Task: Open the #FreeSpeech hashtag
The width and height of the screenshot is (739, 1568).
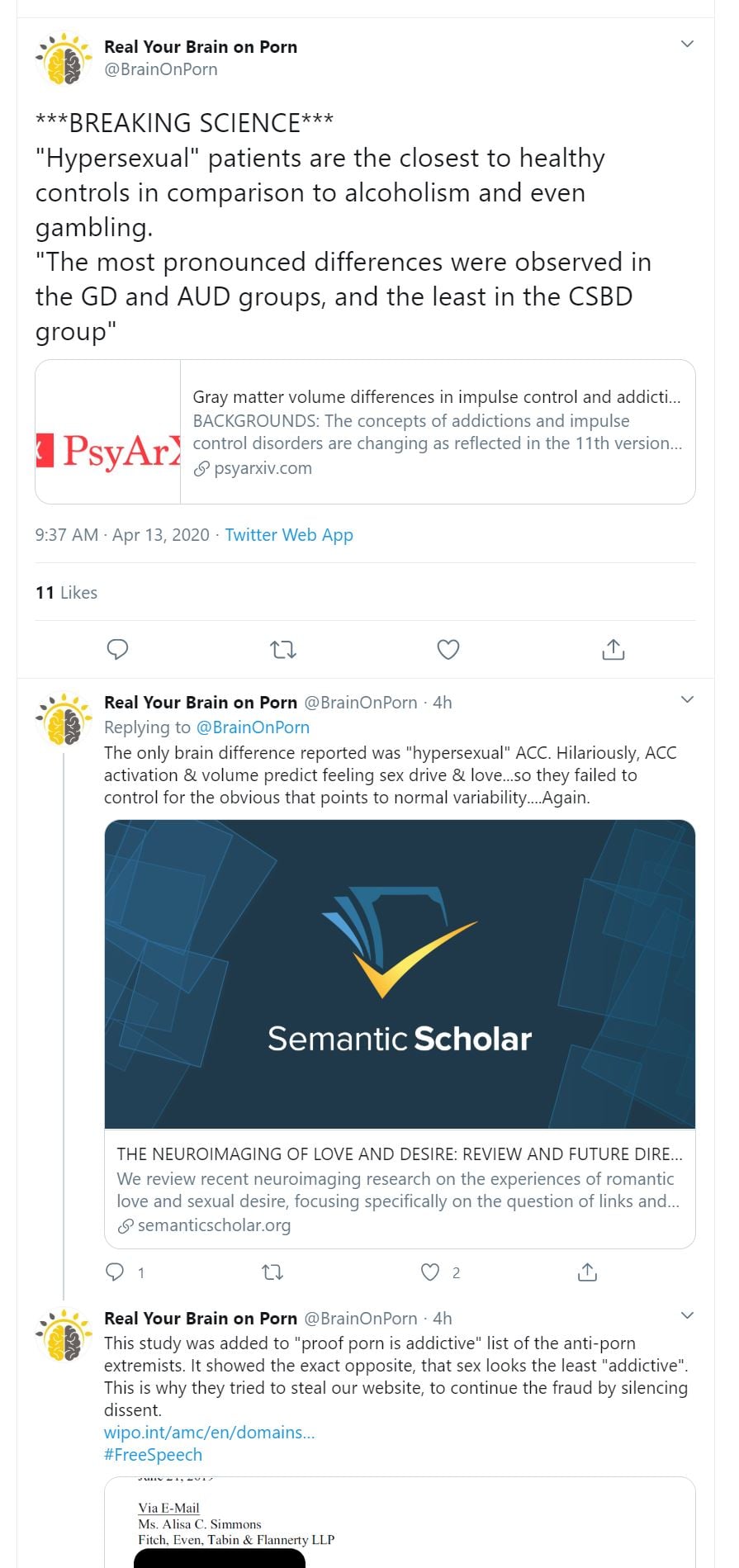Action: click(153, 1455)
